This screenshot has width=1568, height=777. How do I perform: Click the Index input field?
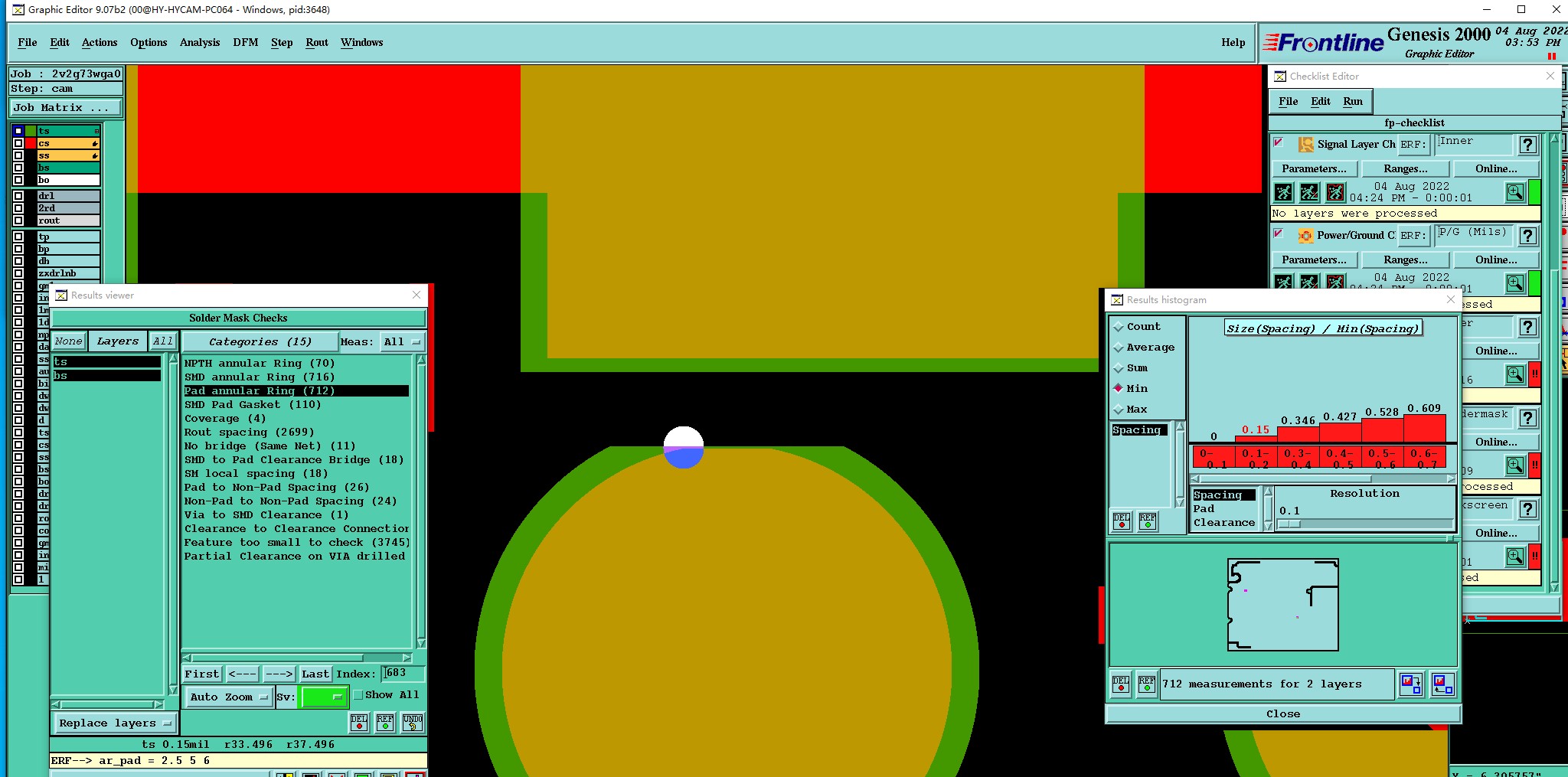pyautogui.click(x=403, y=673)
